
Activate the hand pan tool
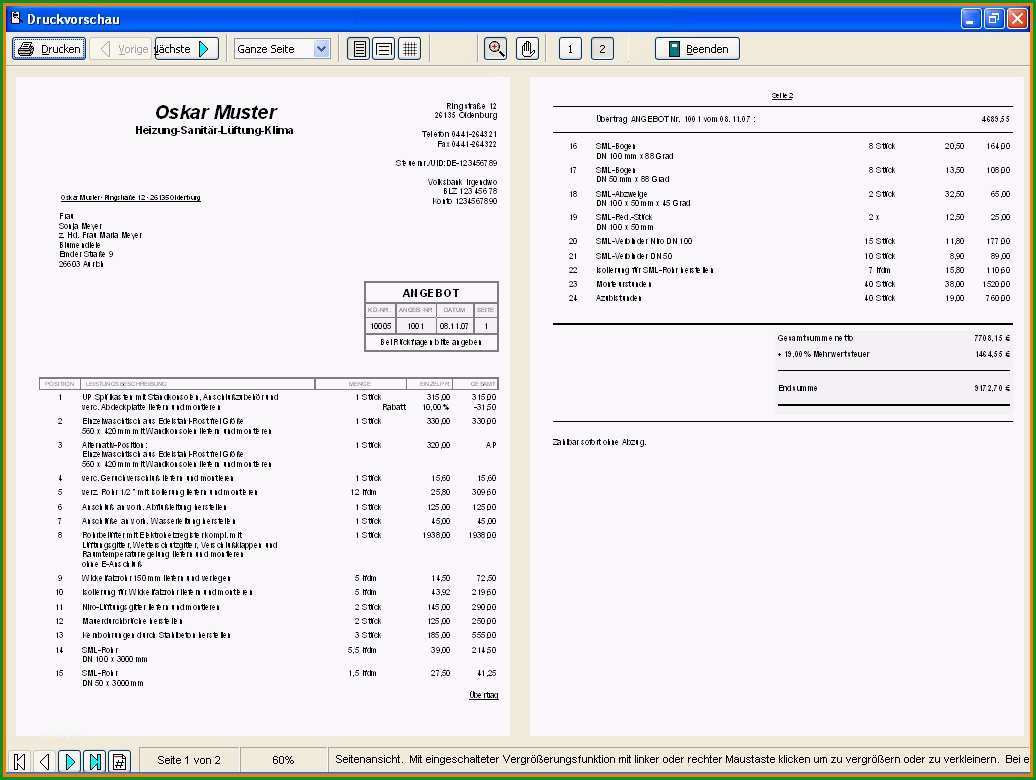[x=527, y=49]
